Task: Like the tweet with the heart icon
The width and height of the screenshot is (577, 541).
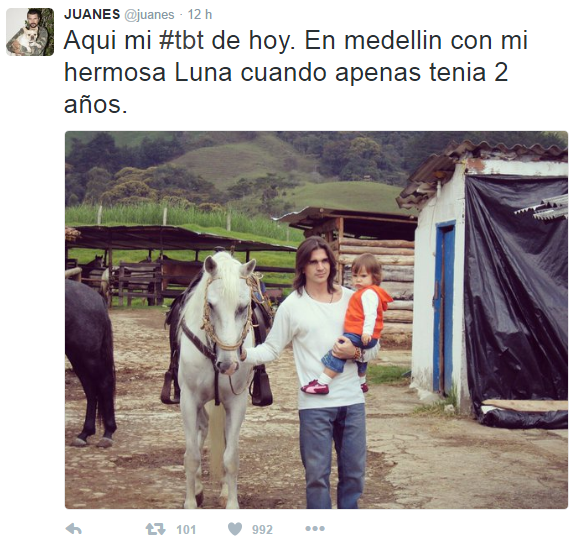Action: tap(235, 529)
